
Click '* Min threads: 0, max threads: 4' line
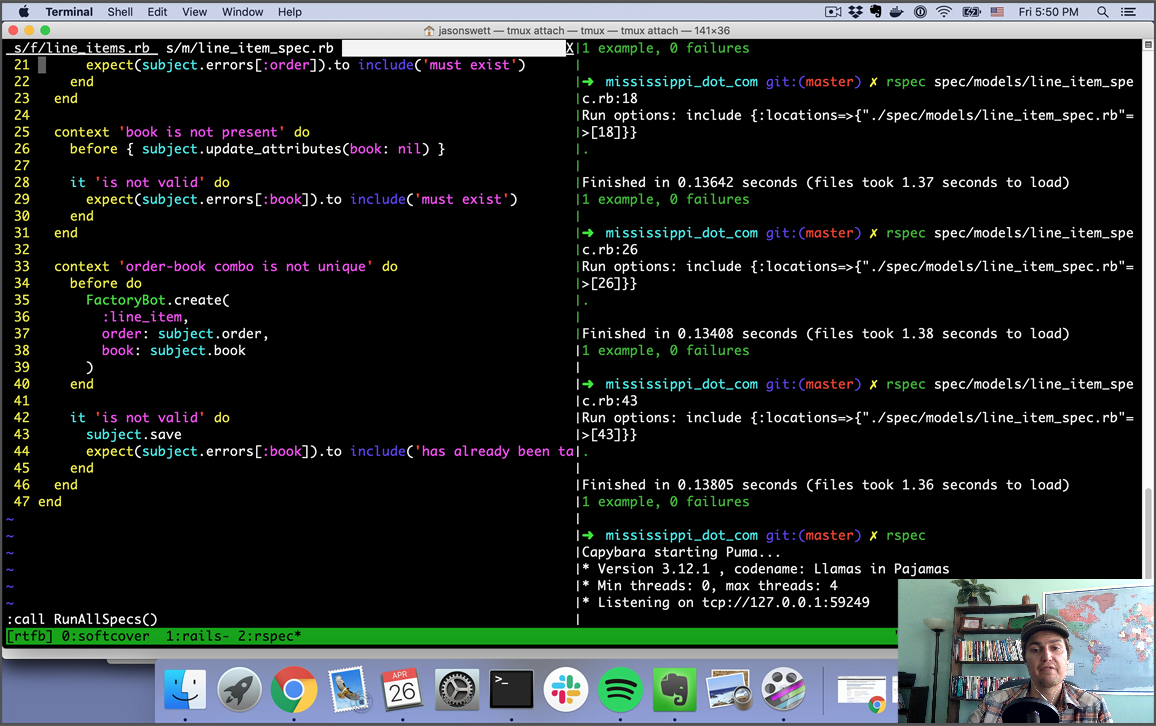pyautogui.click(x=709, y=586)
